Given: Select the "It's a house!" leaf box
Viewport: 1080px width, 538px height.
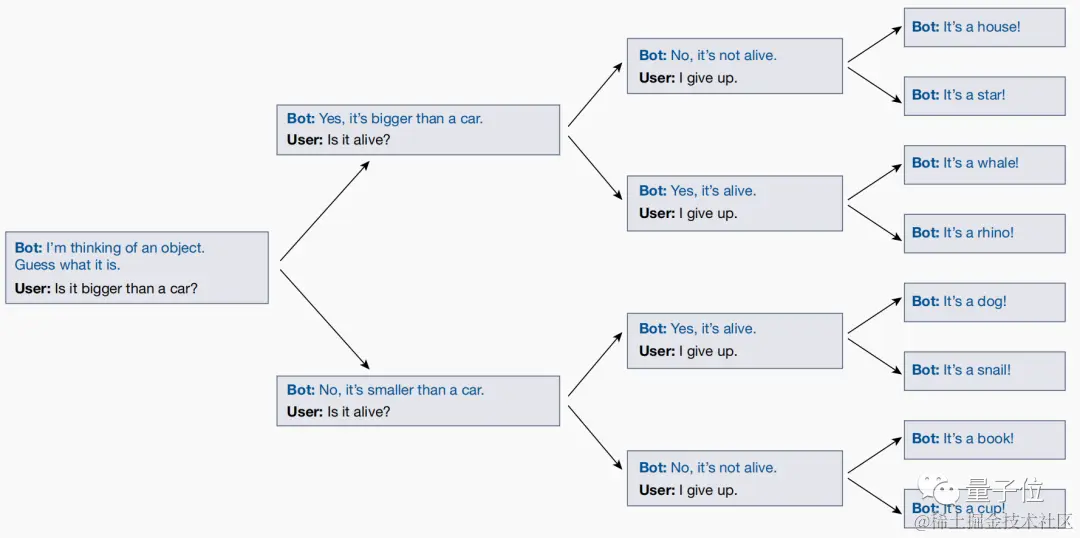Looking at the screenshot, I should 984,27.
